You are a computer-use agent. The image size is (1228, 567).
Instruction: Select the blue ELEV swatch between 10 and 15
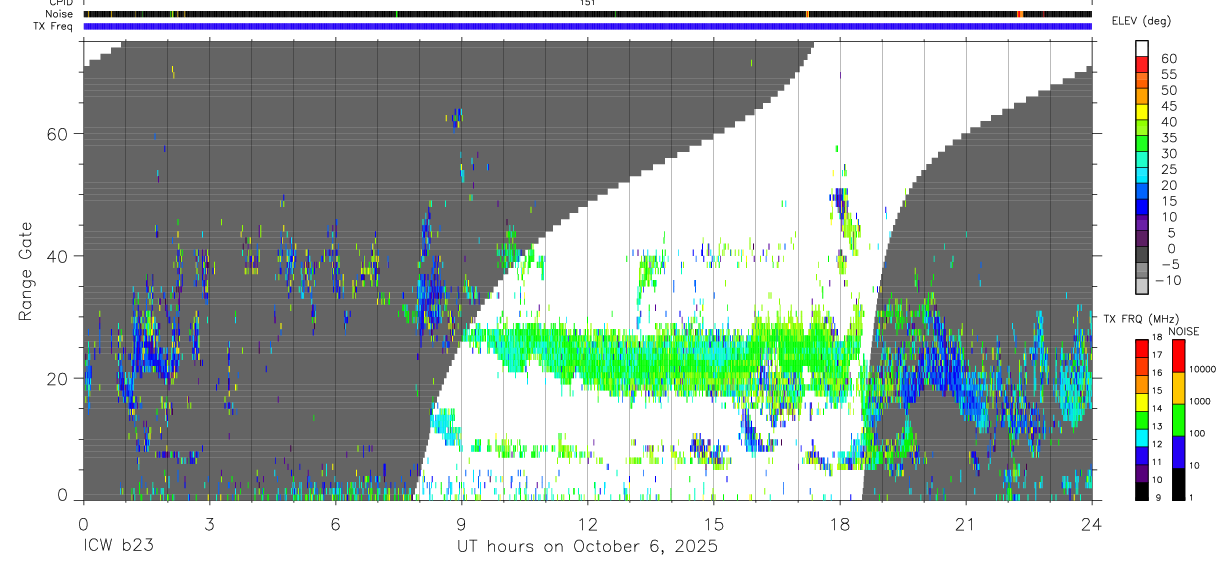point(1142,206)
